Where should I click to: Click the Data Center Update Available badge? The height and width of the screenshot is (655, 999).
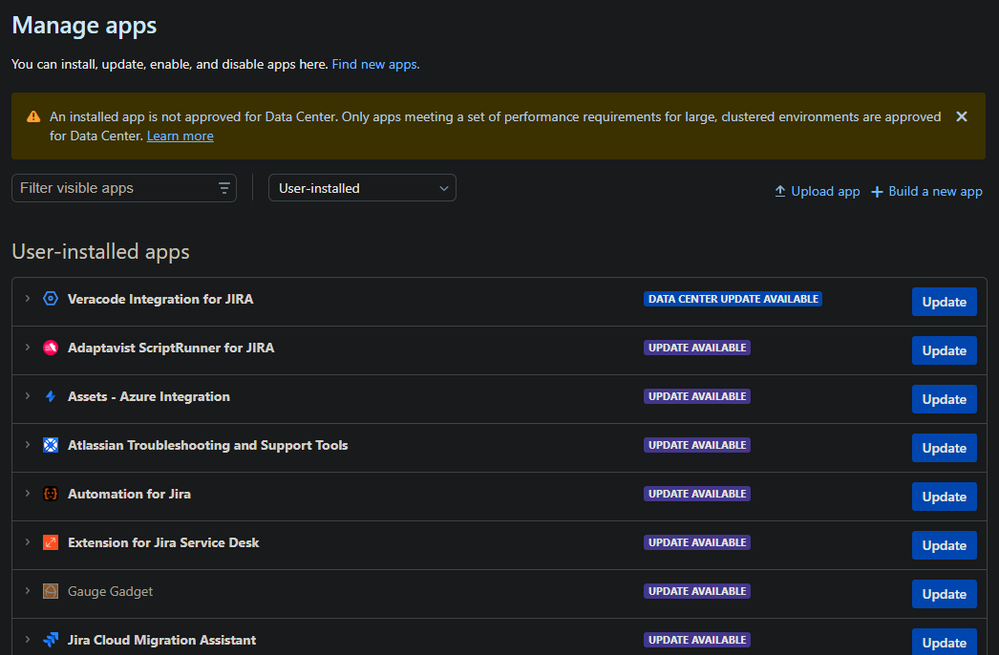point(733,299)
